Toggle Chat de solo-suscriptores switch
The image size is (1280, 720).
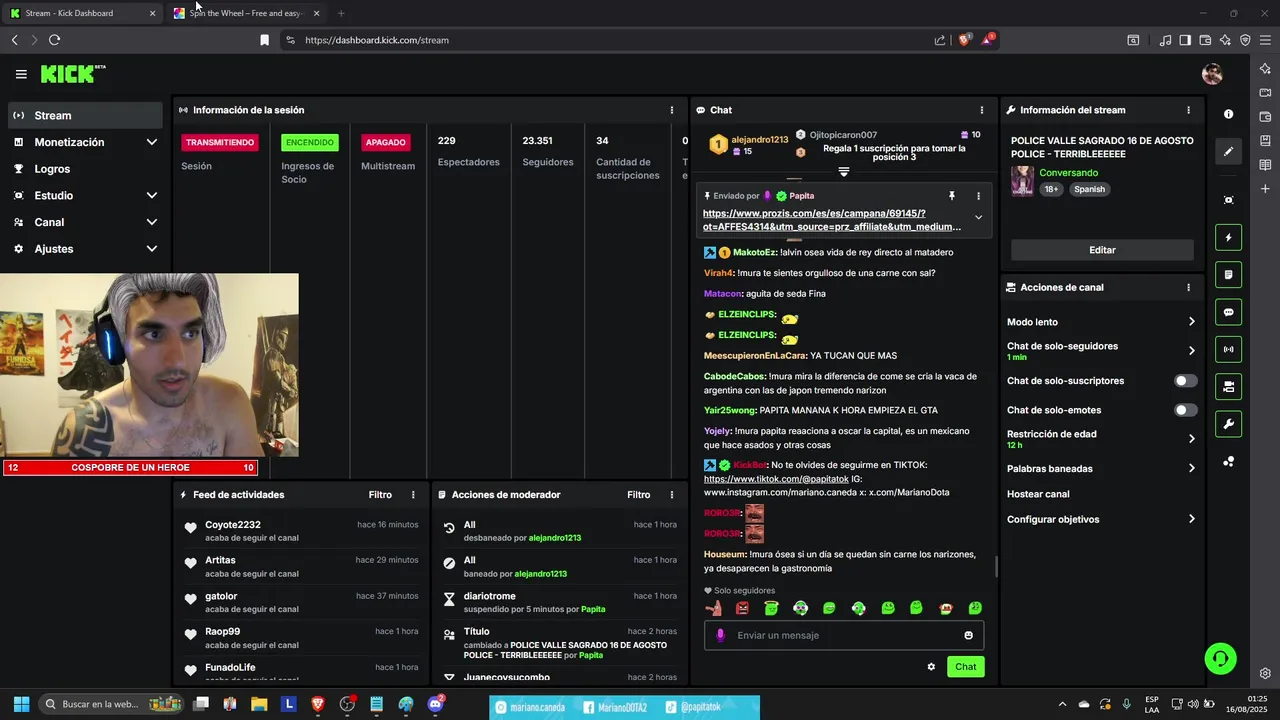1185,381
